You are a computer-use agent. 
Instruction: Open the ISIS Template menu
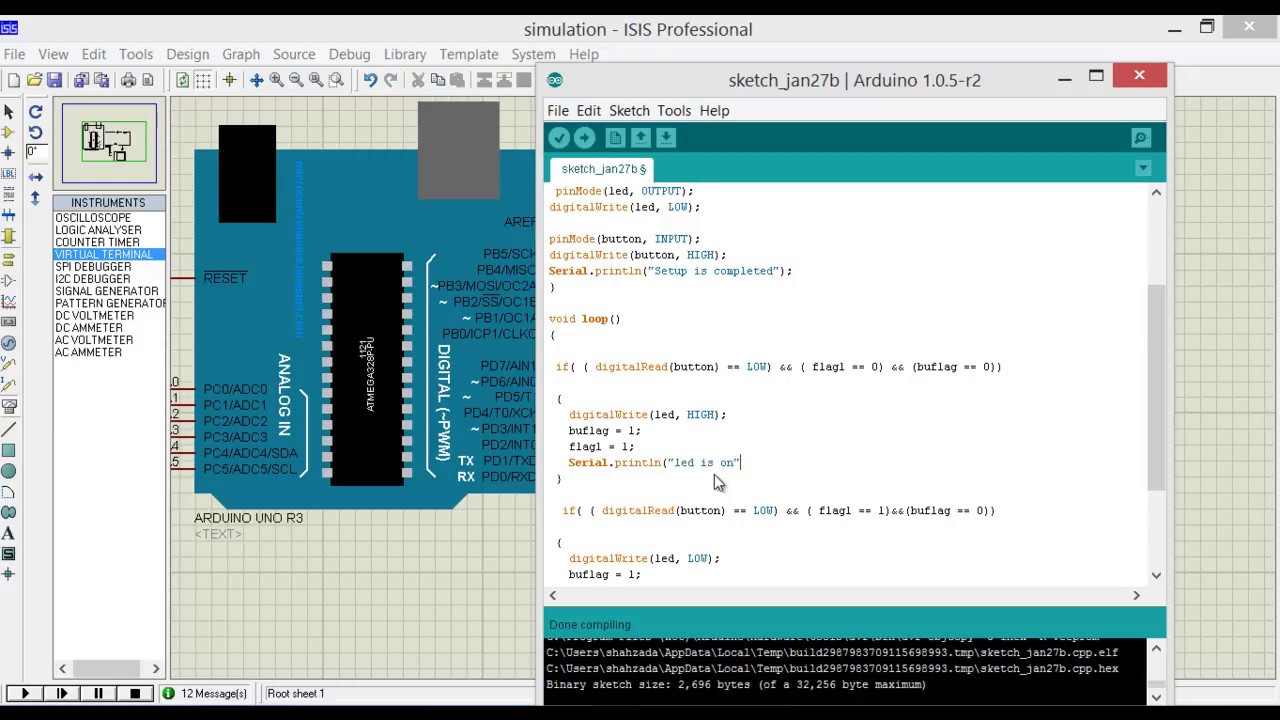[469, 54]
